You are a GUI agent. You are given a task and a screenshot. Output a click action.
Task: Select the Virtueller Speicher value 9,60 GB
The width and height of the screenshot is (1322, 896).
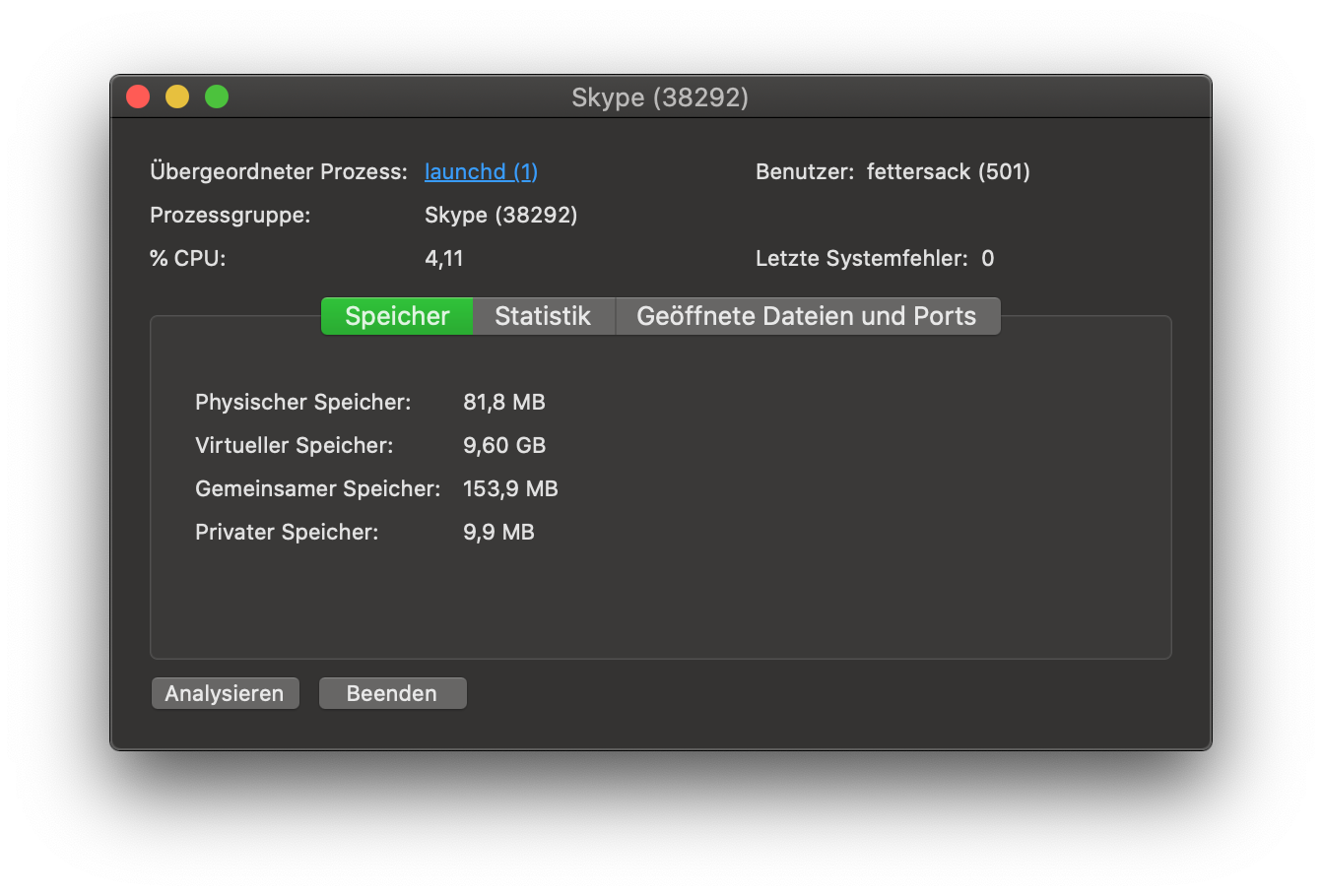[504, 445]
